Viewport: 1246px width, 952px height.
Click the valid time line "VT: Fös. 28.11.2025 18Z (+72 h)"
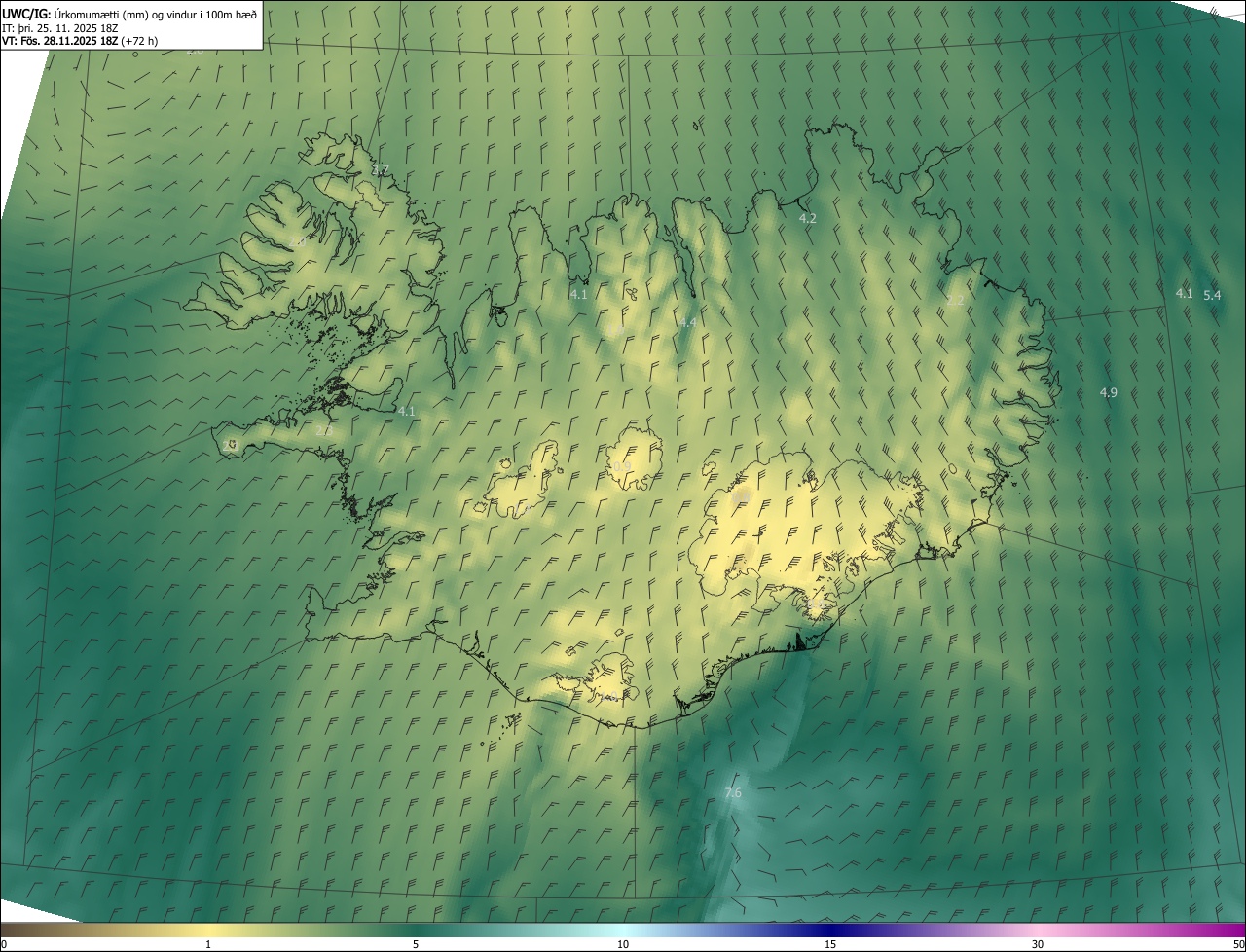pyautogui.click(x=80, y=41)
